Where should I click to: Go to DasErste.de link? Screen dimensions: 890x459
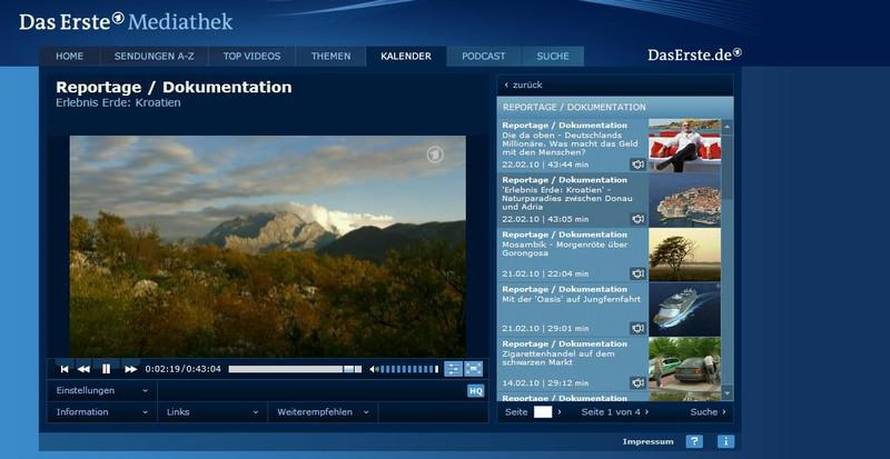pos(695,54)
